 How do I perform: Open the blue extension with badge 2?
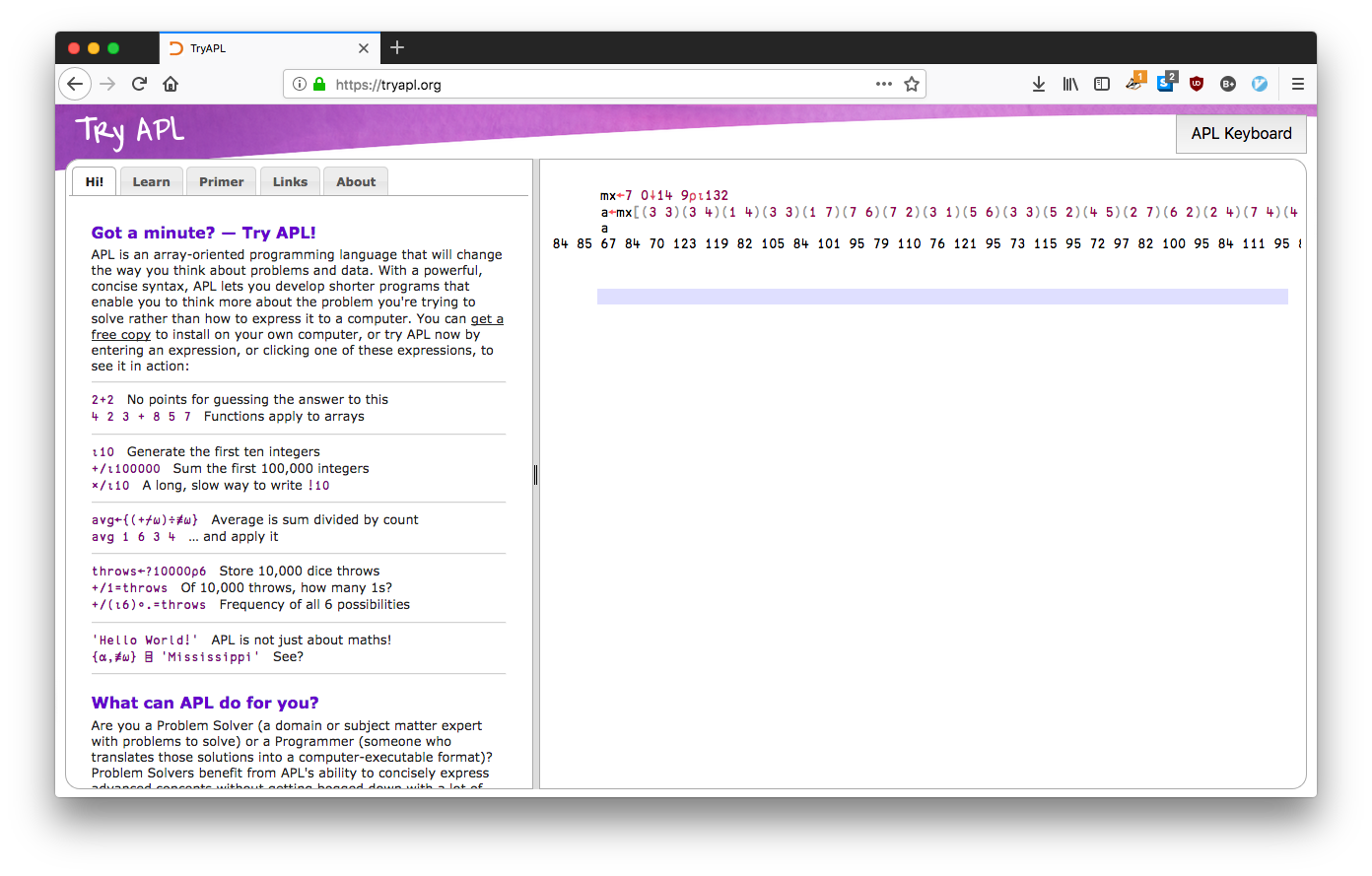[x=1166, y=83]
